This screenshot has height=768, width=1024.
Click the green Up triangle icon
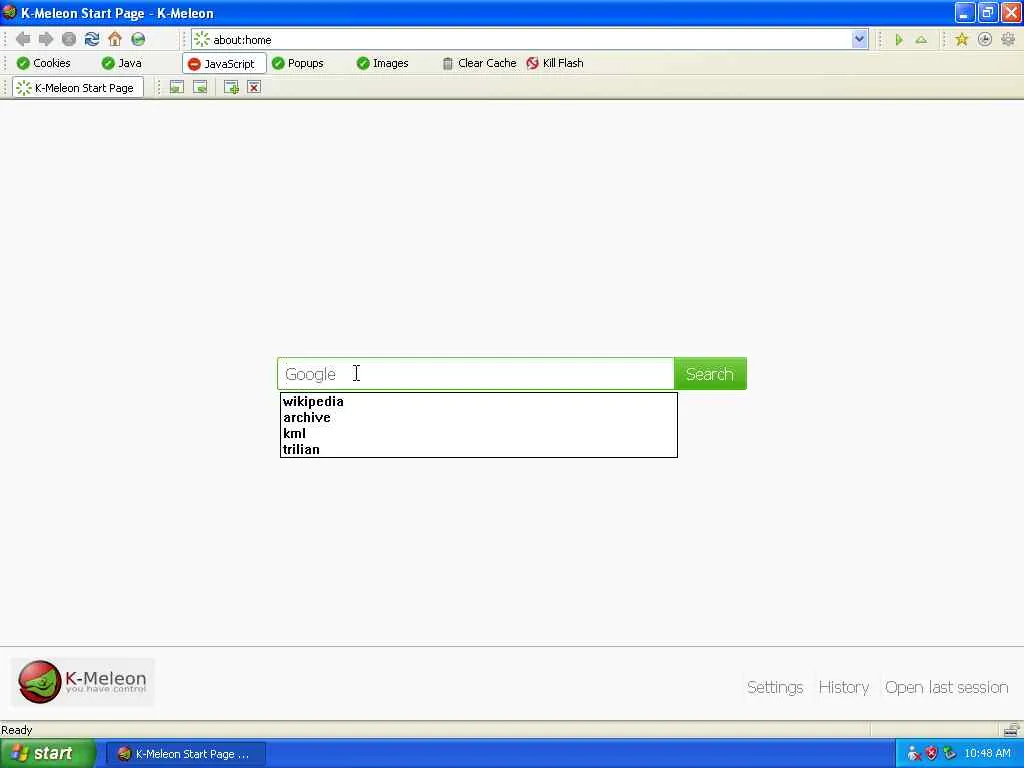point(921,40)
